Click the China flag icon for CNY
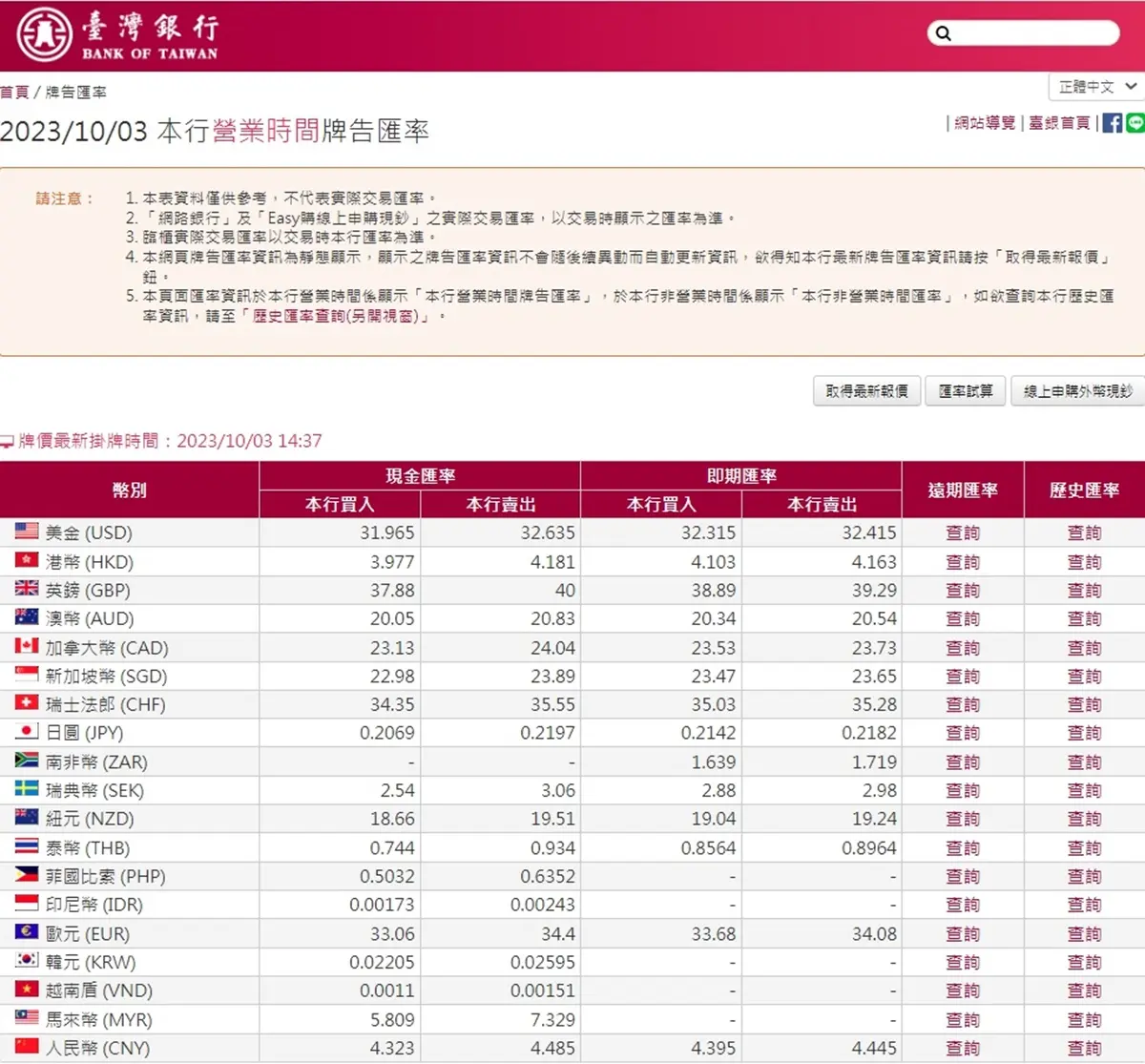The image size is (1145, 1064). click(x=27, y=1047)
